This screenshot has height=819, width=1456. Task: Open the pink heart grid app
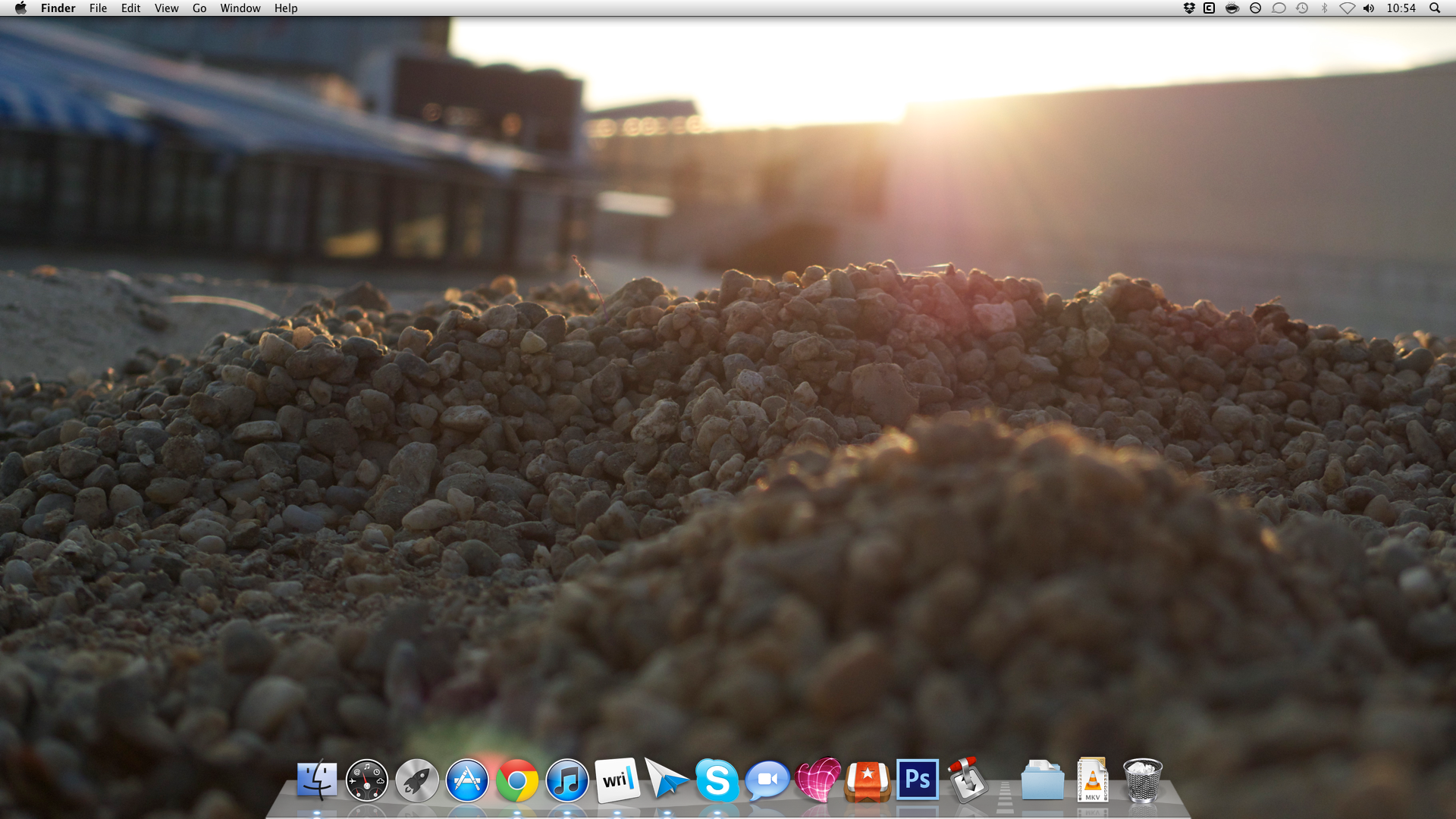[817, 780]
